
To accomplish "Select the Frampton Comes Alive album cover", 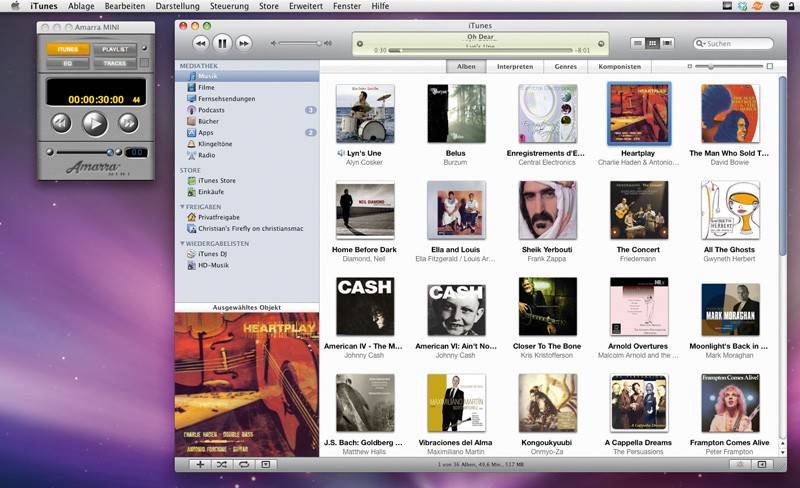I will click(x=730, y=403).
